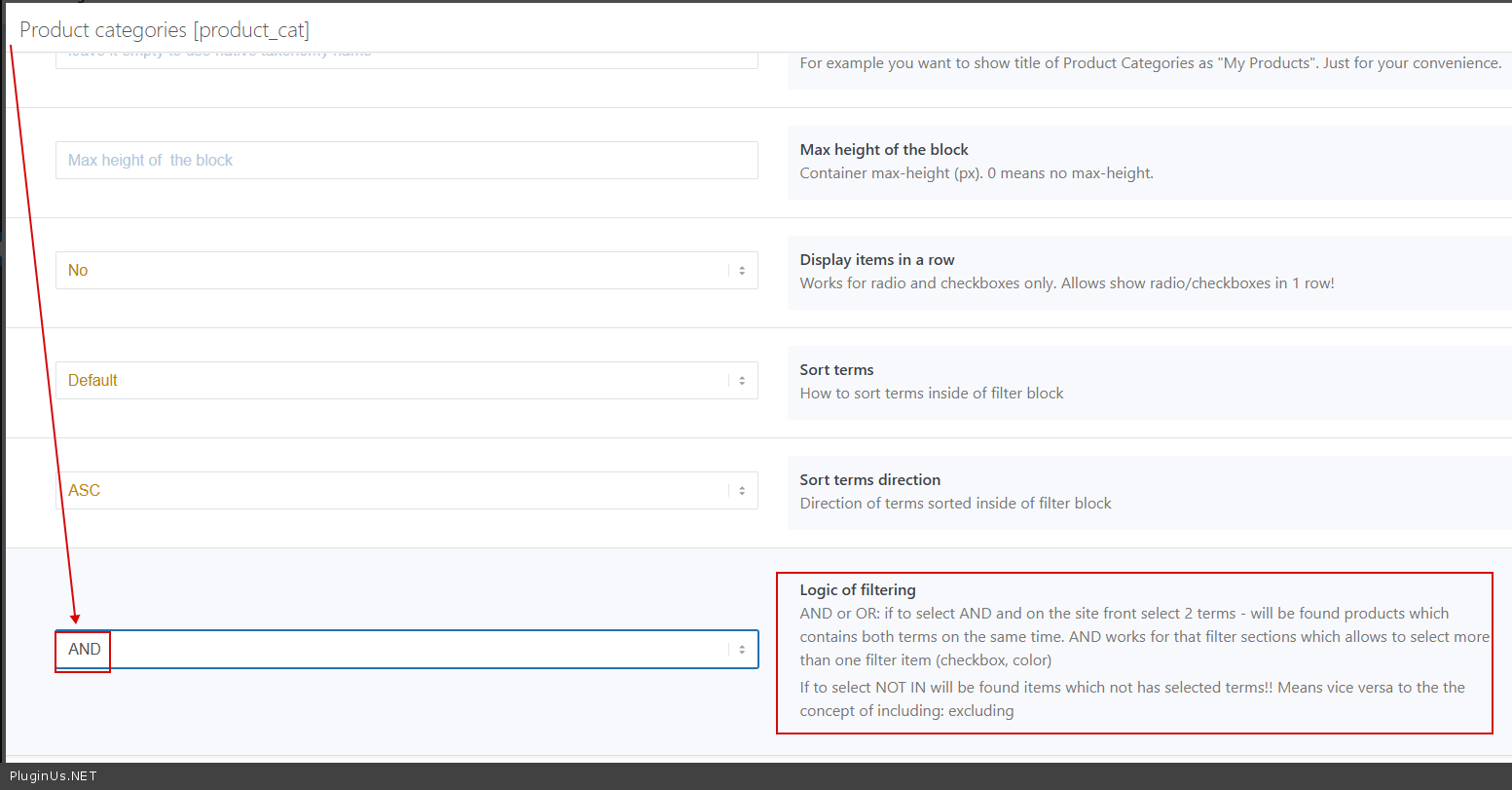Click the PluginUs.NET footer label
This screenshot has width=1512, height=790.
[x=54, y=776]
